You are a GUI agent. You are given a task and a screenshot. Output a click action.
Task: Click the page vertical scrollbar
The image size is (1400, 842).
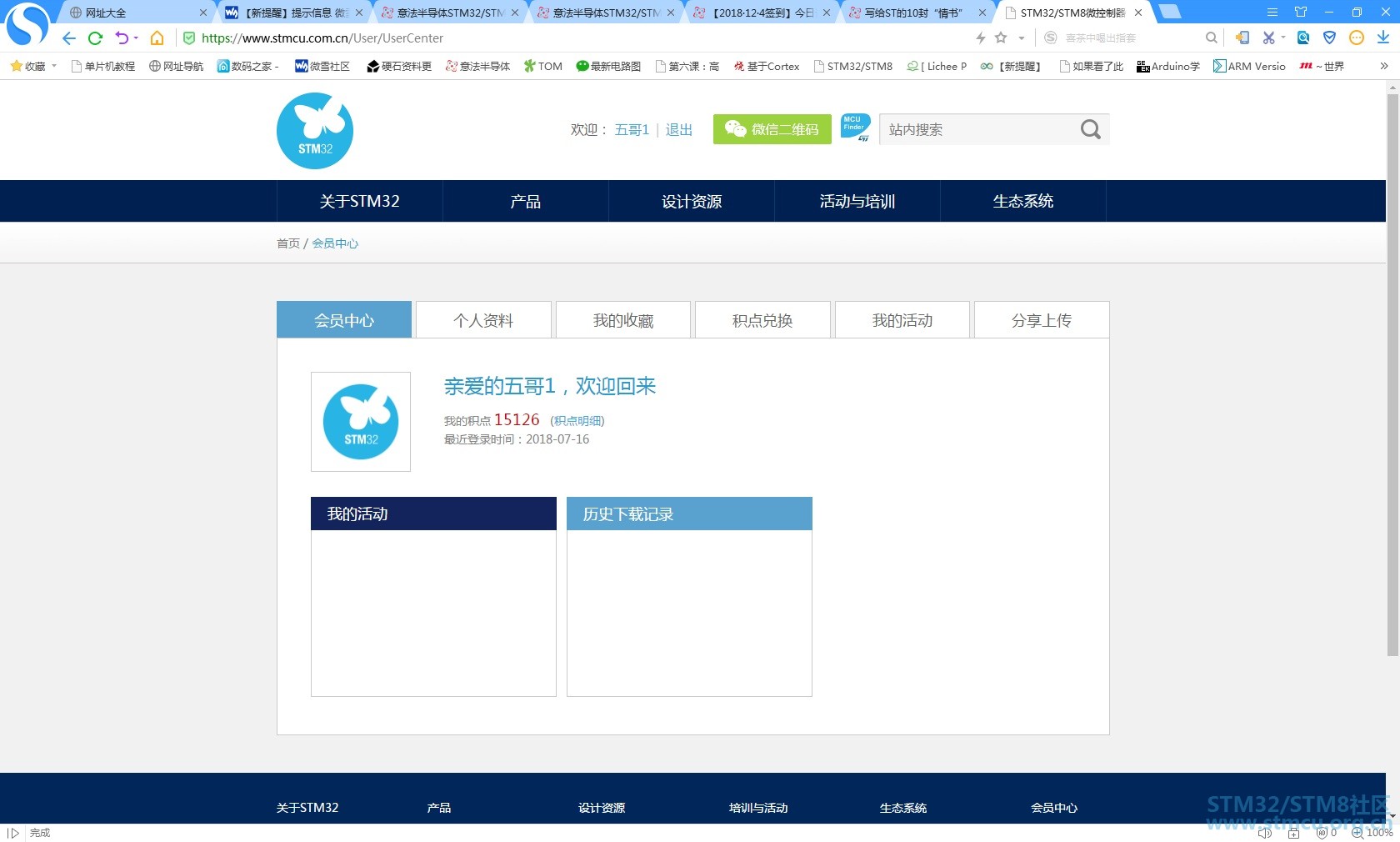[1392, 375]
